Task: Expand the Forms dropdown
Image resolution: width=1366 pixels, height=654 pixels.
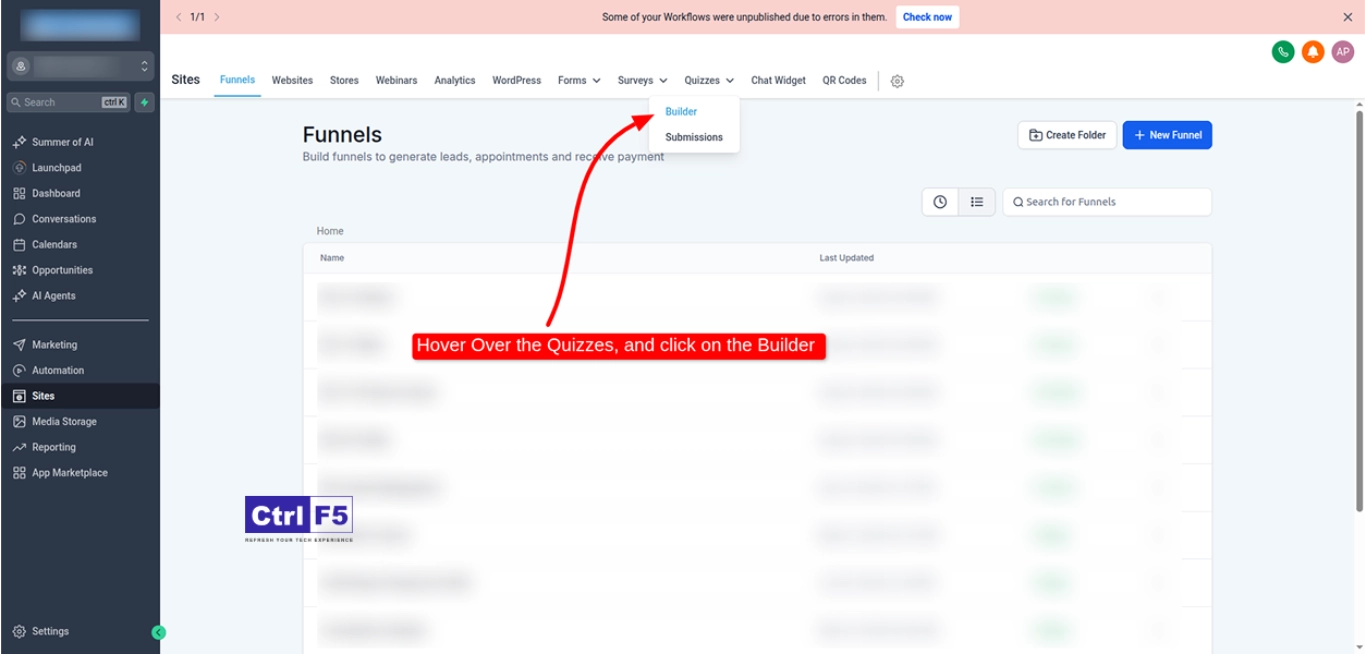Action: [579, 80]
